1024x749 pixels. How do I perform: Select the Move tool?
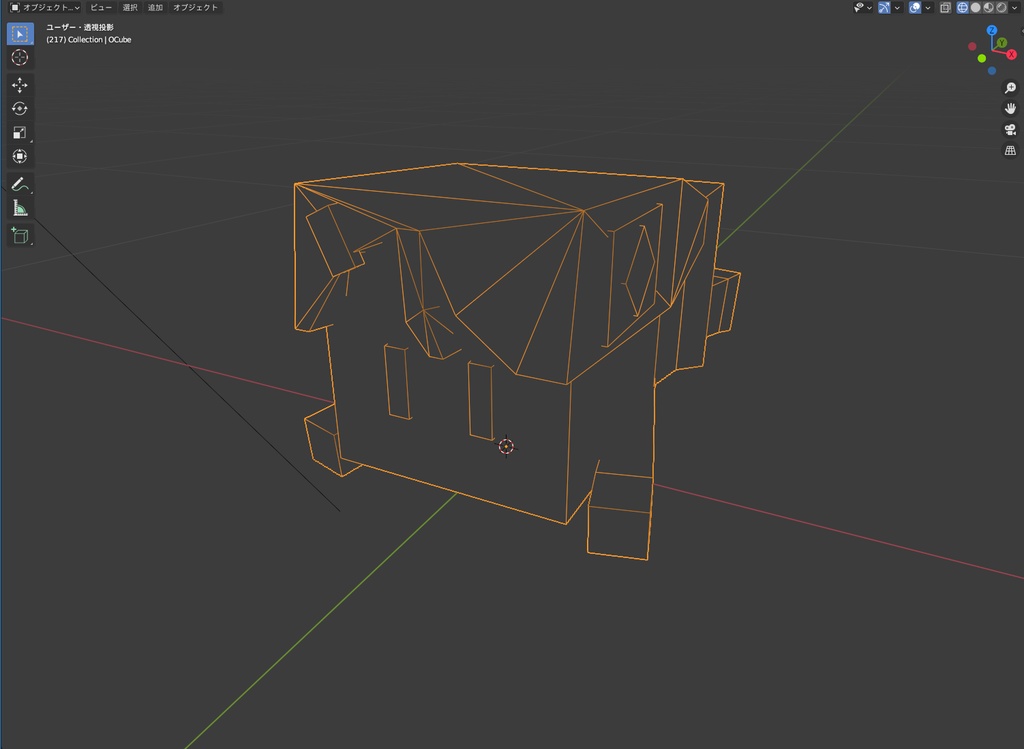20,85
